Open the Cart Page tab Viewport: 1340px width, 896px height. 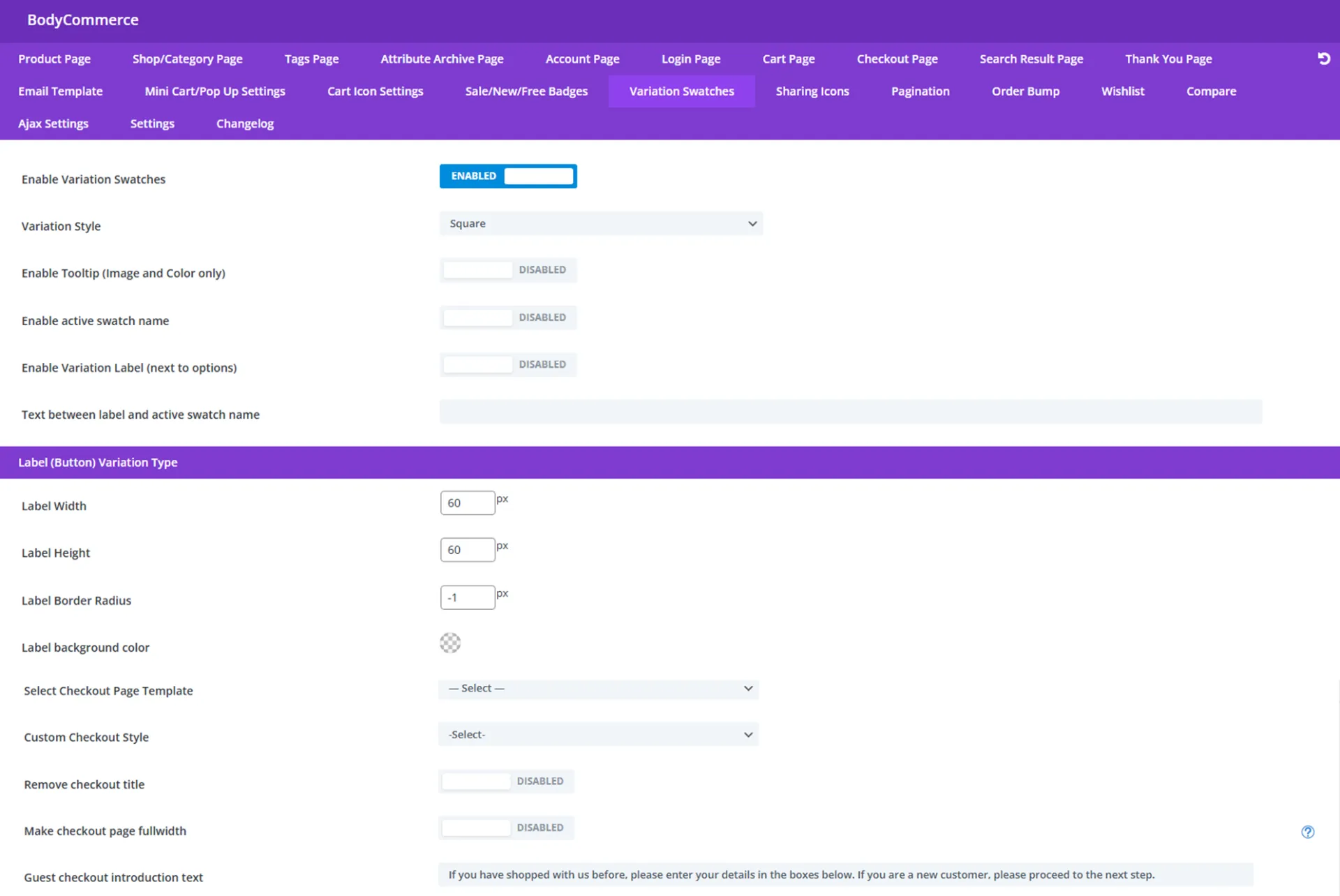tap(789, 59)
